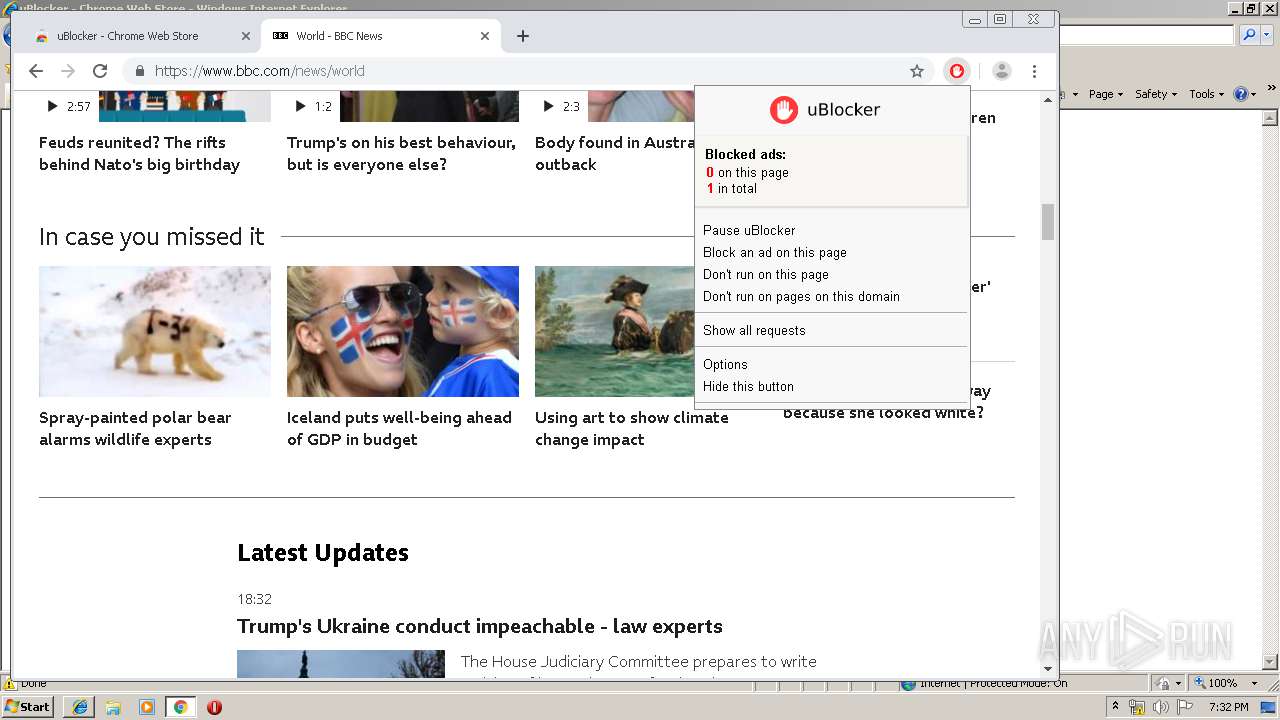The height and width of the screenshot is (720, 1280).
Task: Choose Hide this button
Action: (x=748, y=386)
